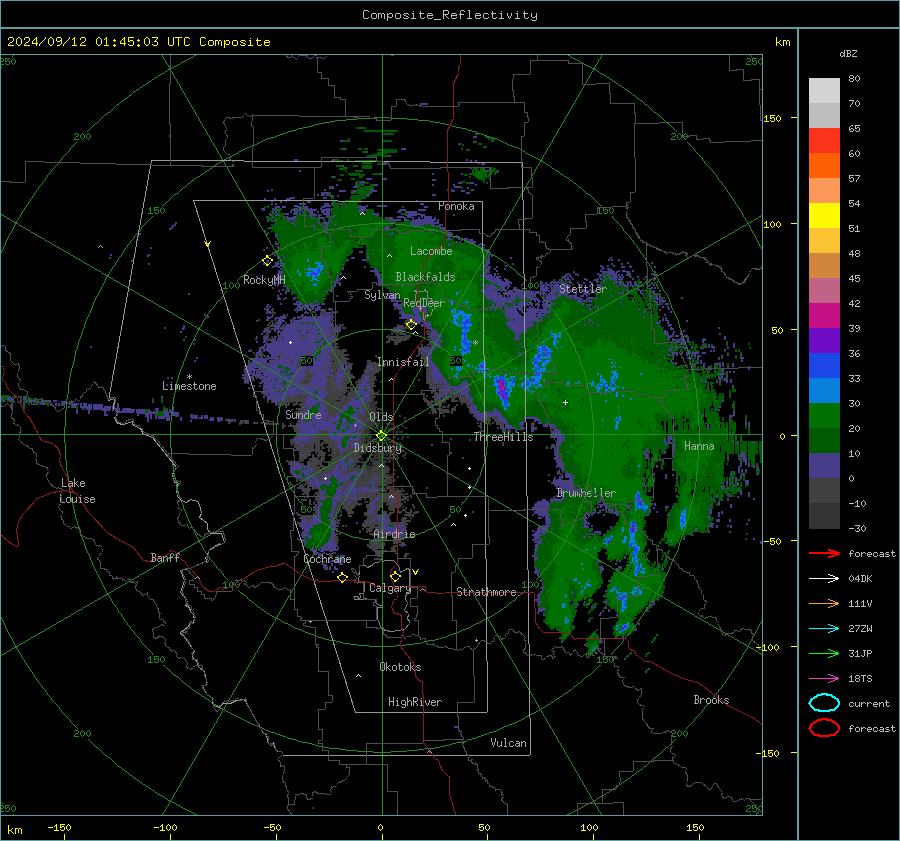Select the cyan 27ZW arrow icon
Screen dimensions: 900x841
tap(824, 629)
